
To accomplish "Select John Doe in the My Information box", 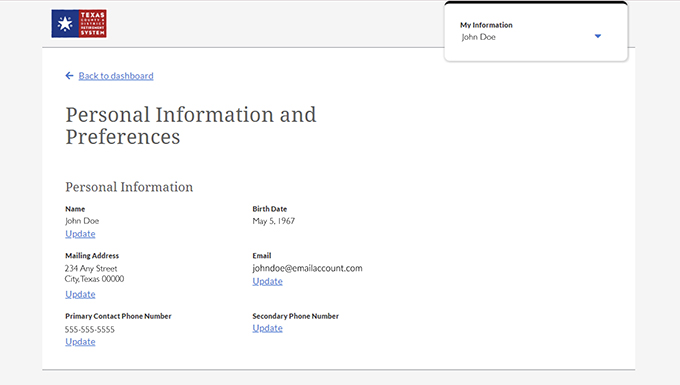I will point(478,37).
